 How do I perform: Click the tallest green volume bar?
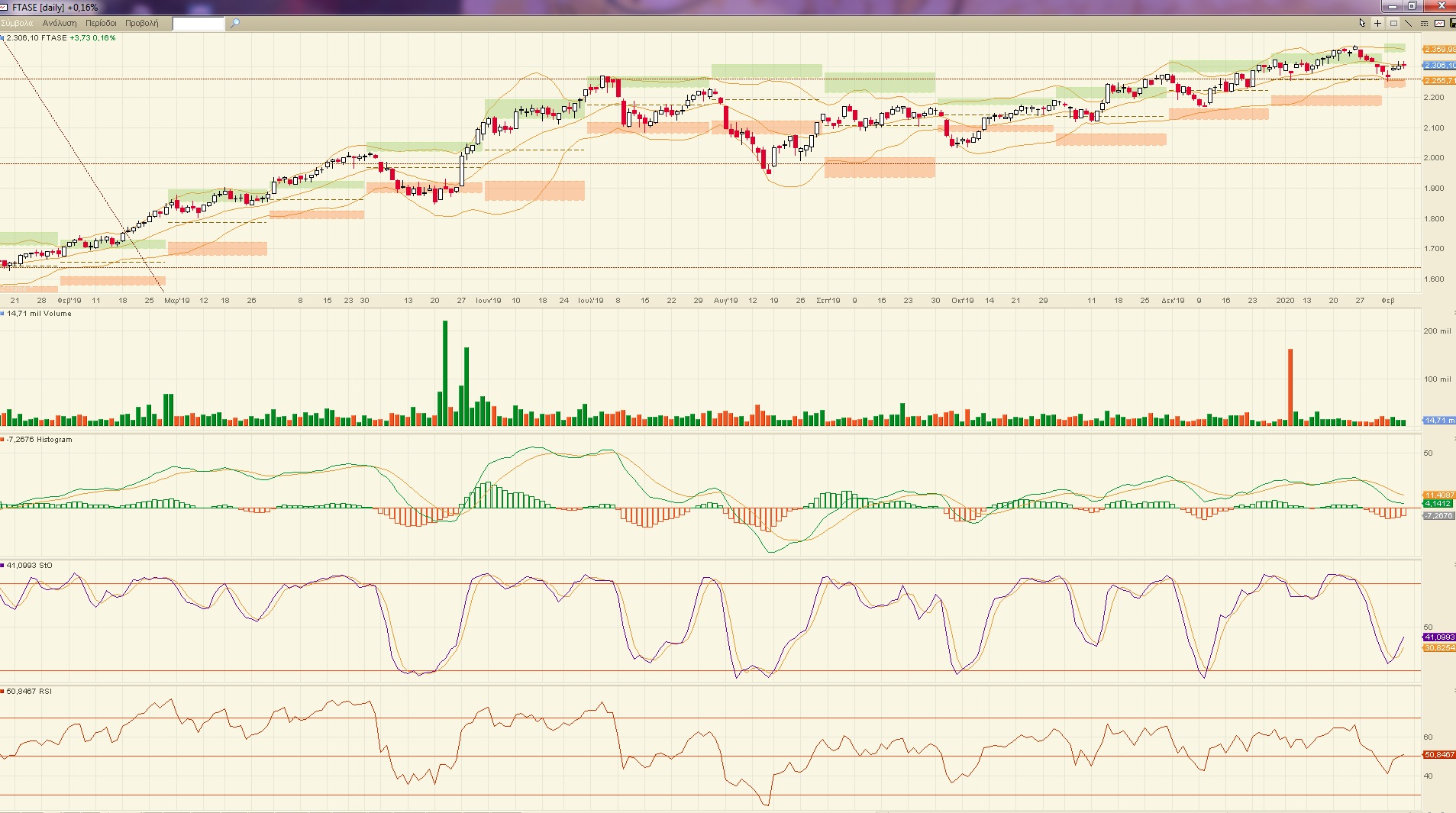coord(445,373)
